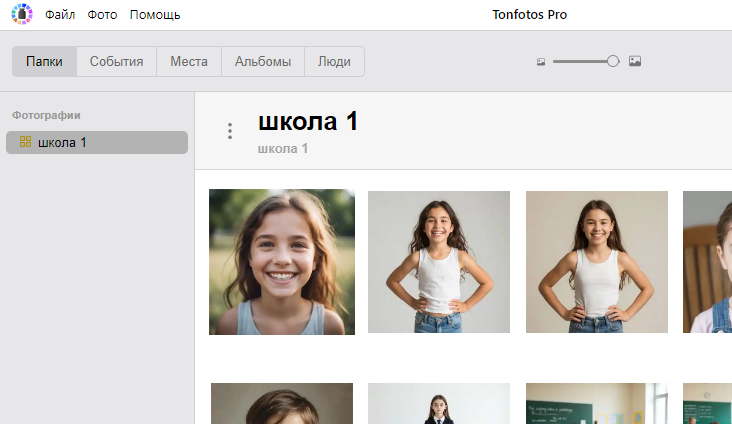
Task: Click the Tonfotos app logo icon
Action: click(21, 15)
